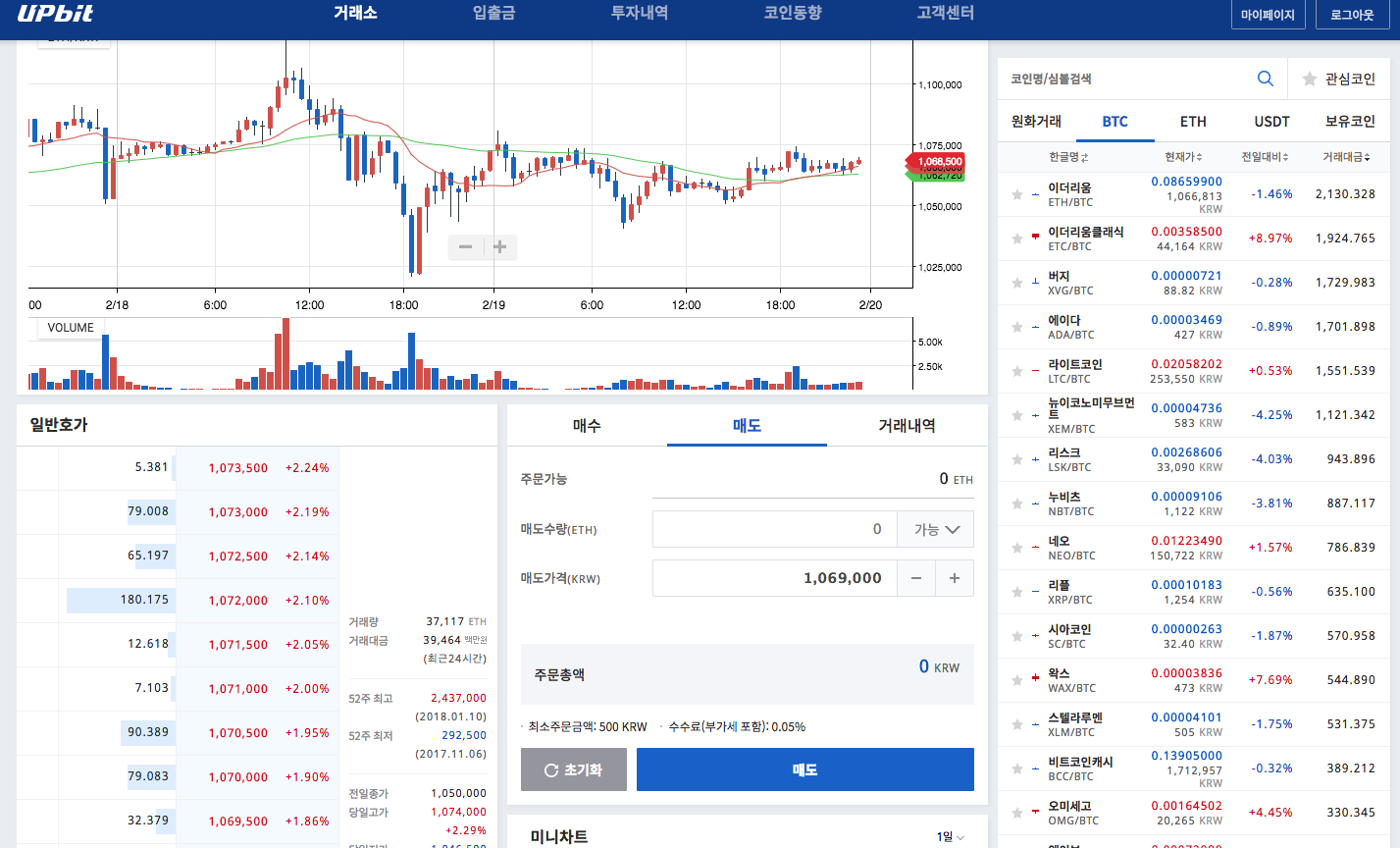Zoom out the chart with minus button

pos(465,246)
